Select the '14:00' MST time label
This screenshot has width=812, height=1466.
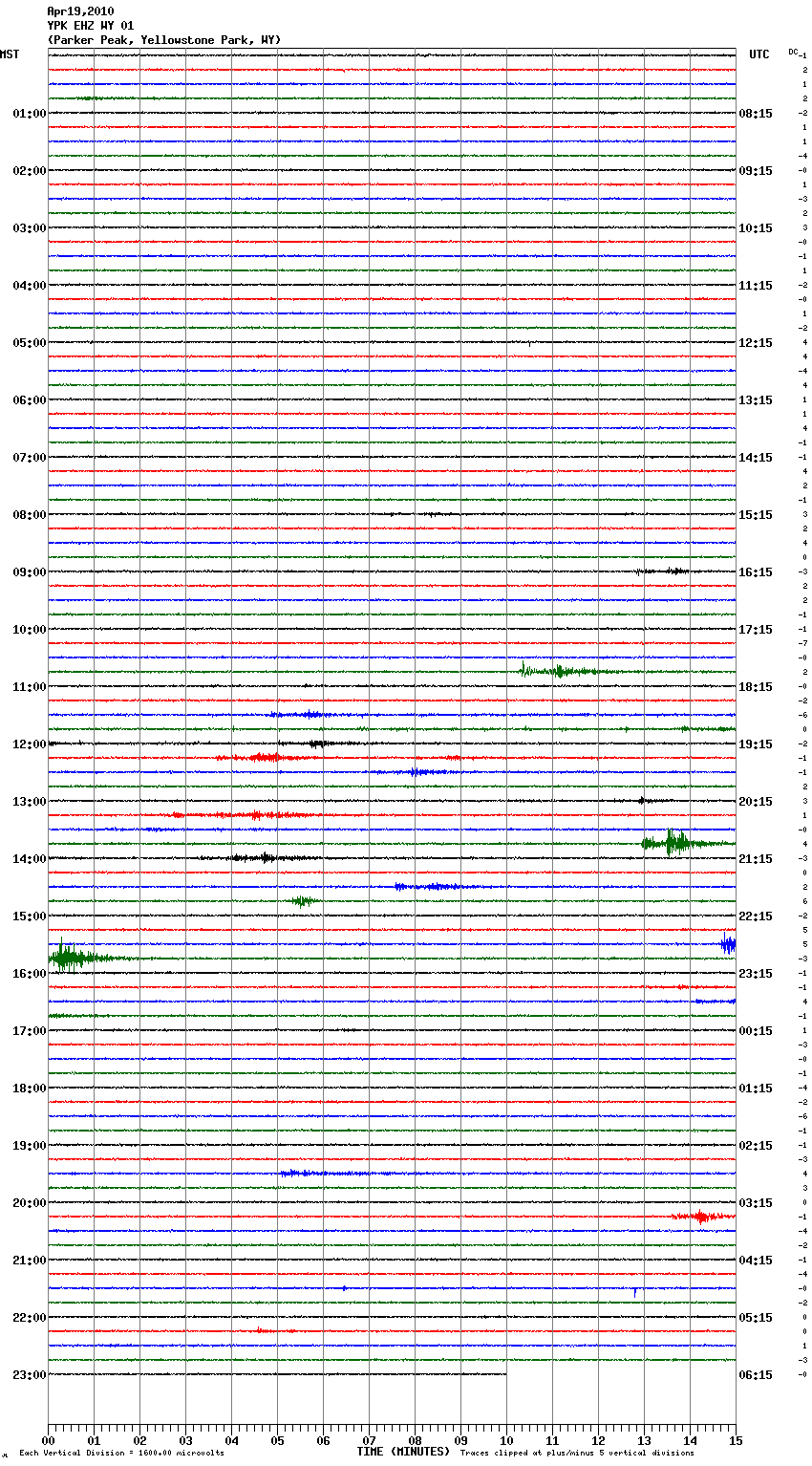30,859
